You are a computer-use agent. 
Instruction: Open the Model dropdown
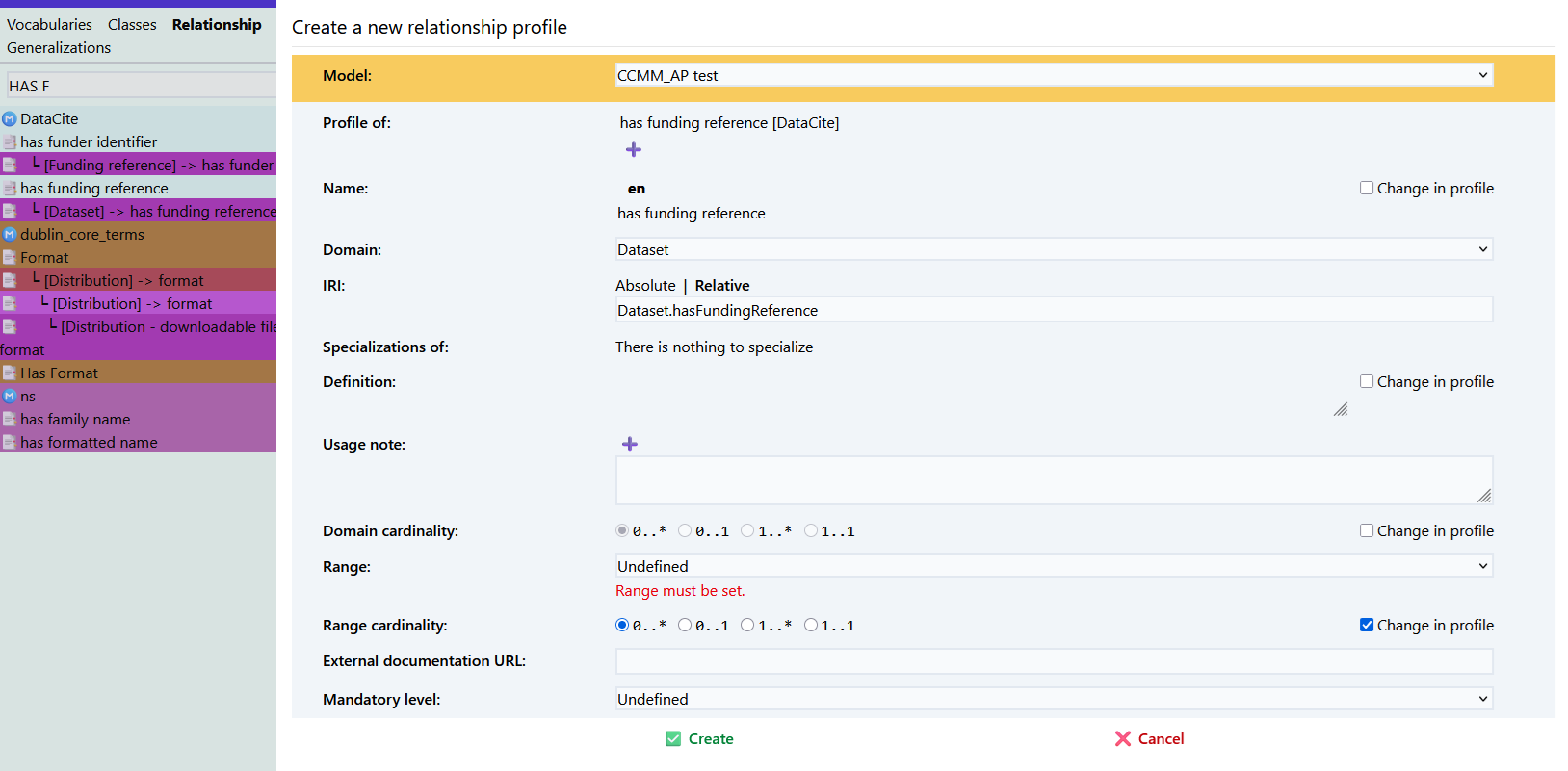tap(1054, 75)
